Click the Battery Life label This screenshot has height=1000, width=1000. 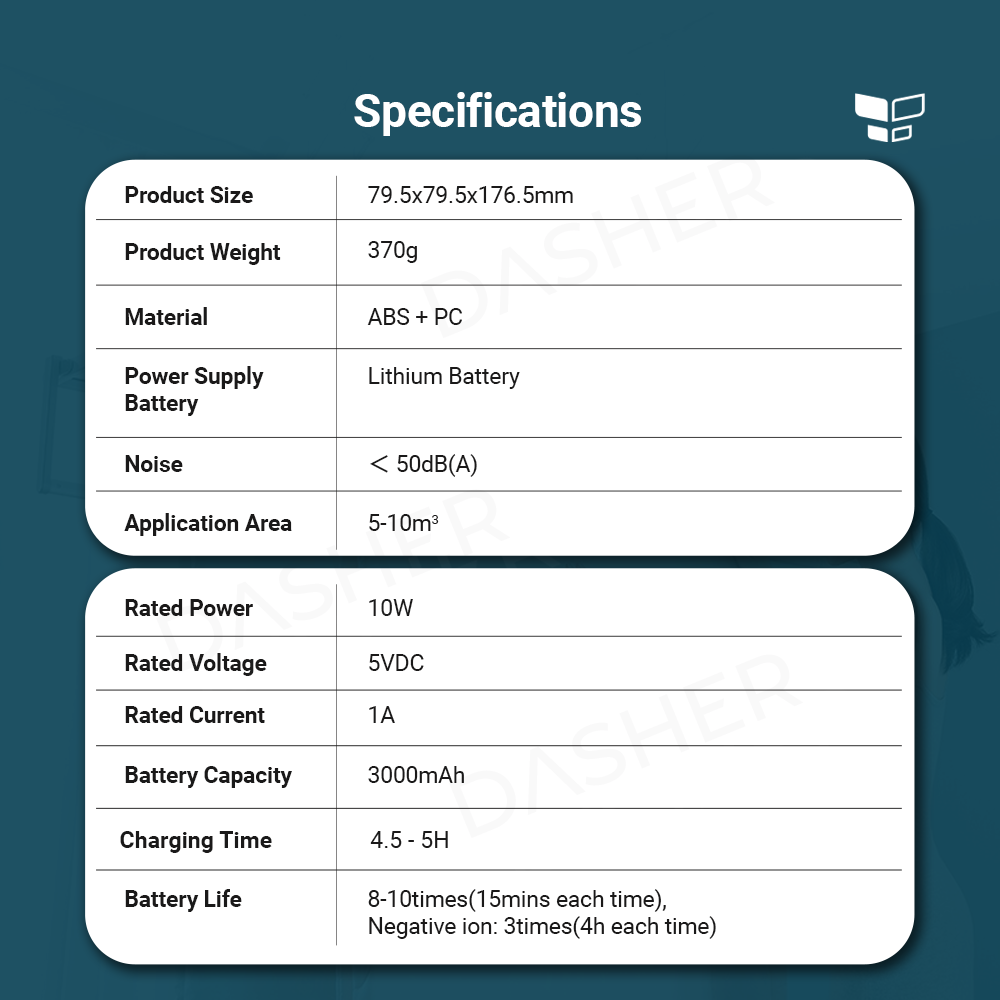183,899
